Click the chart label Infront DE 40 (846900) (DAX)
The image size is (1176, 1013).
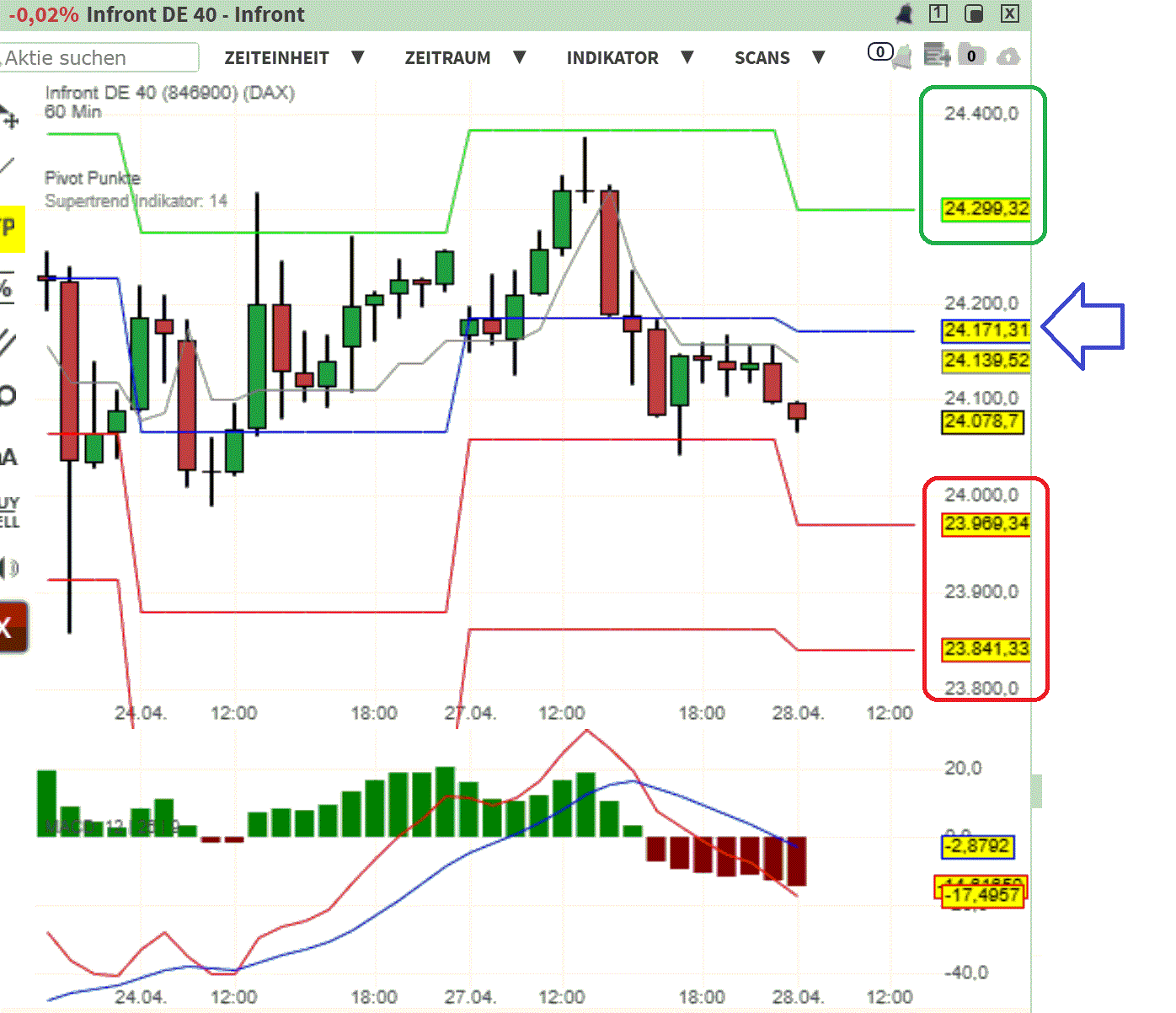[170, 93]
